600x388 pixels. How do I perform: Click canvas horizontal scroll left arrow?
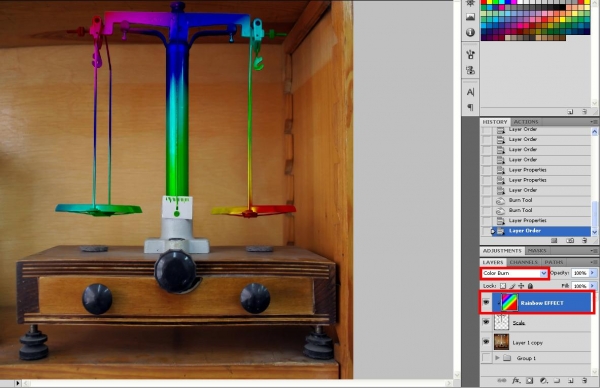coord(26,383)
